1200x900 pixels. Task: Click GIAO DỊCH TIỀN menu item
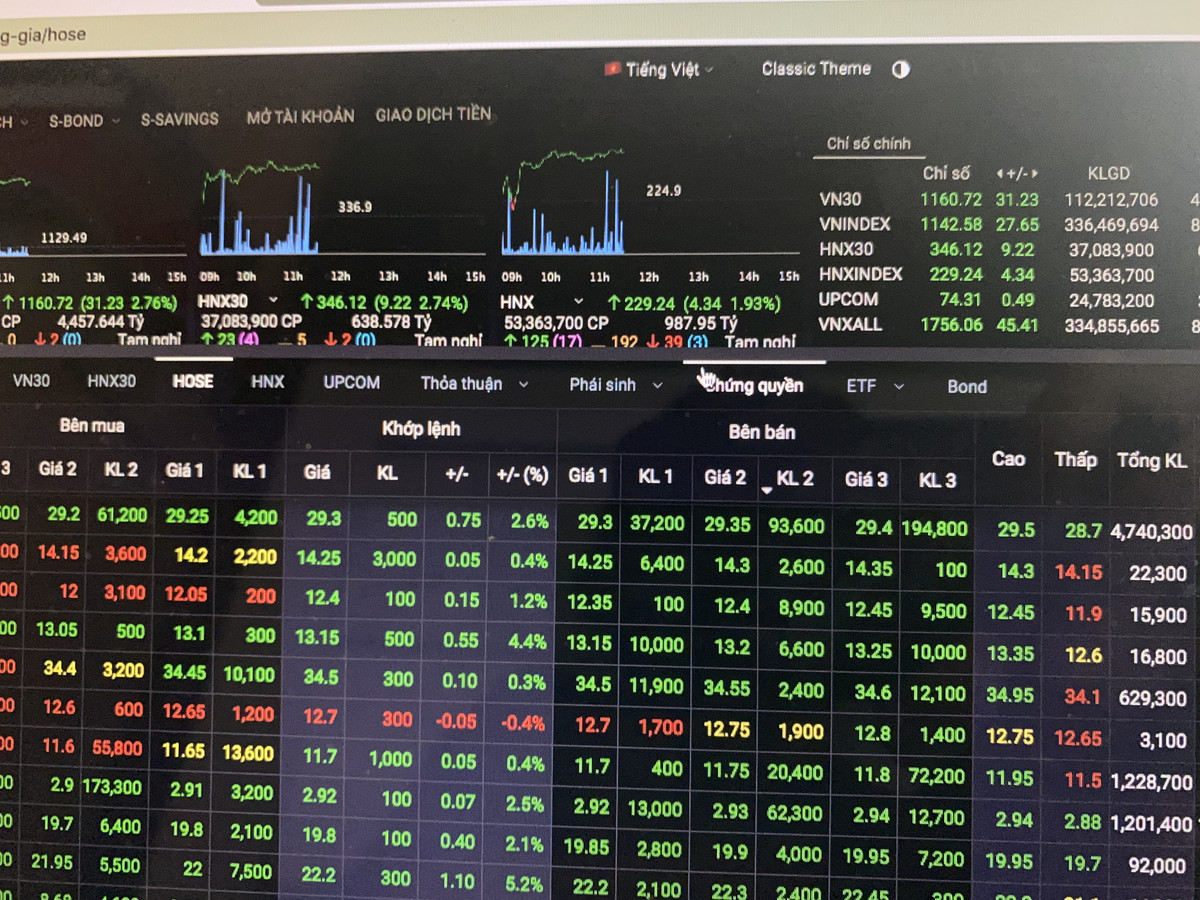click(x=433, y=115)
